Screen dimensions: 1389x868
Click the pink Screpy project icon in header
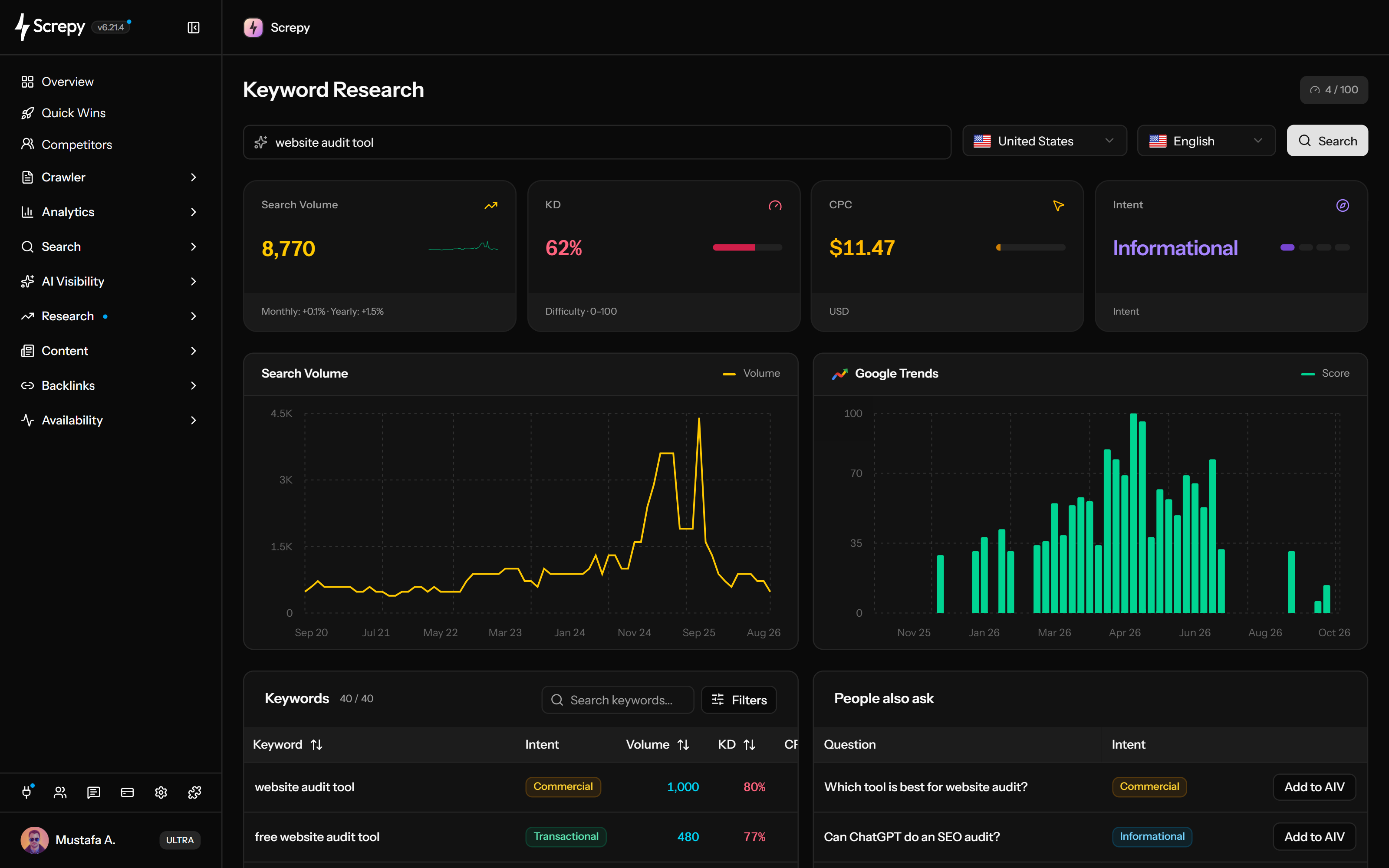(x=253, y=27)
